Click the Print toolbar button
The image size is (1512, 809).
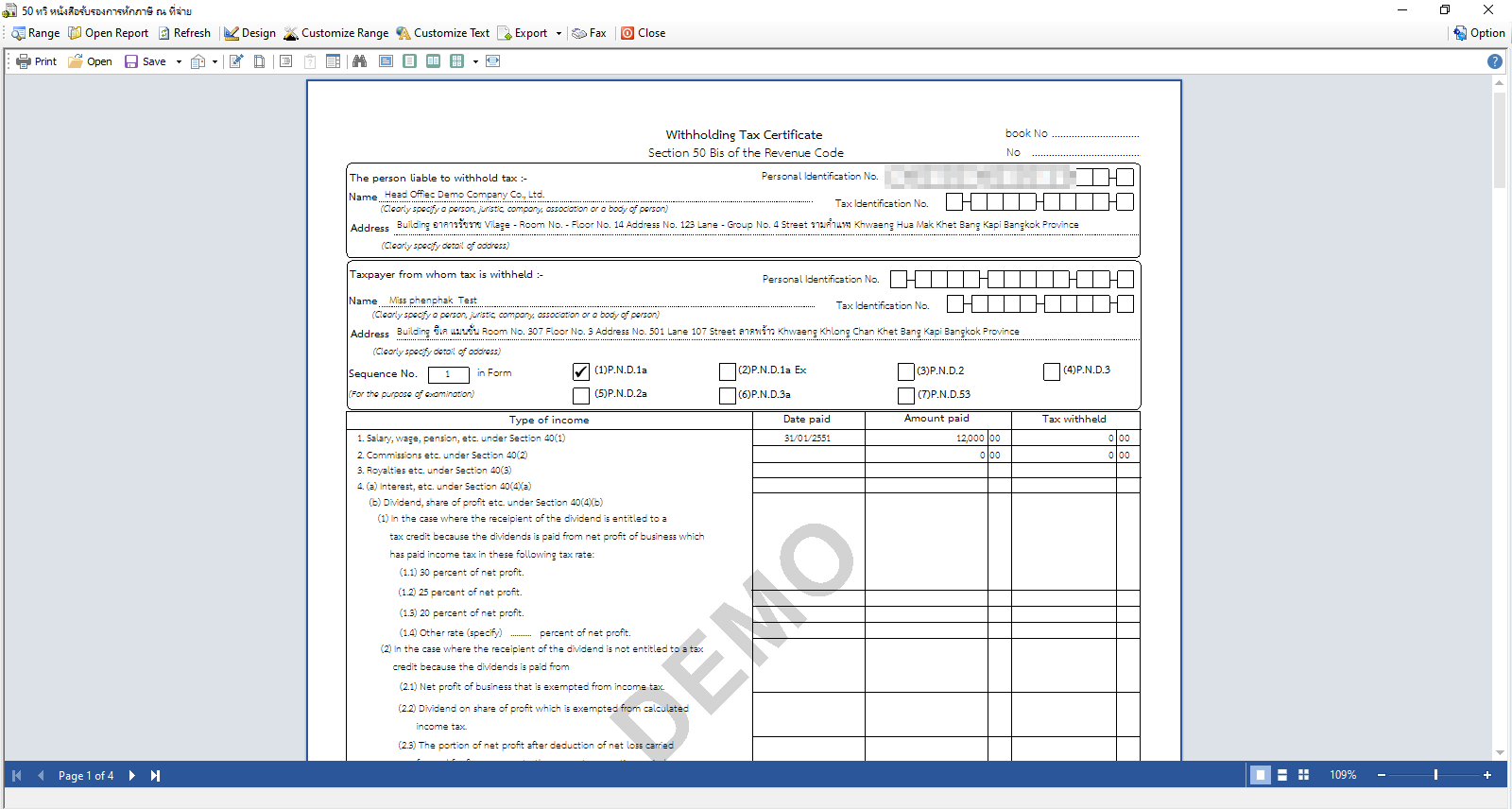pos(36,61)
